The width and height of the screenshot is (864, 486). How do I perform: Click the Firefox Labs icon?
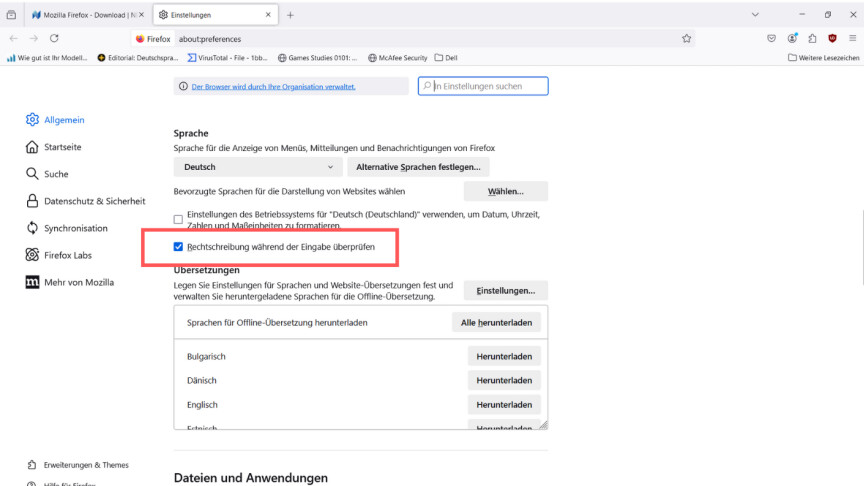pyautogui.click(x=33, y=255)
